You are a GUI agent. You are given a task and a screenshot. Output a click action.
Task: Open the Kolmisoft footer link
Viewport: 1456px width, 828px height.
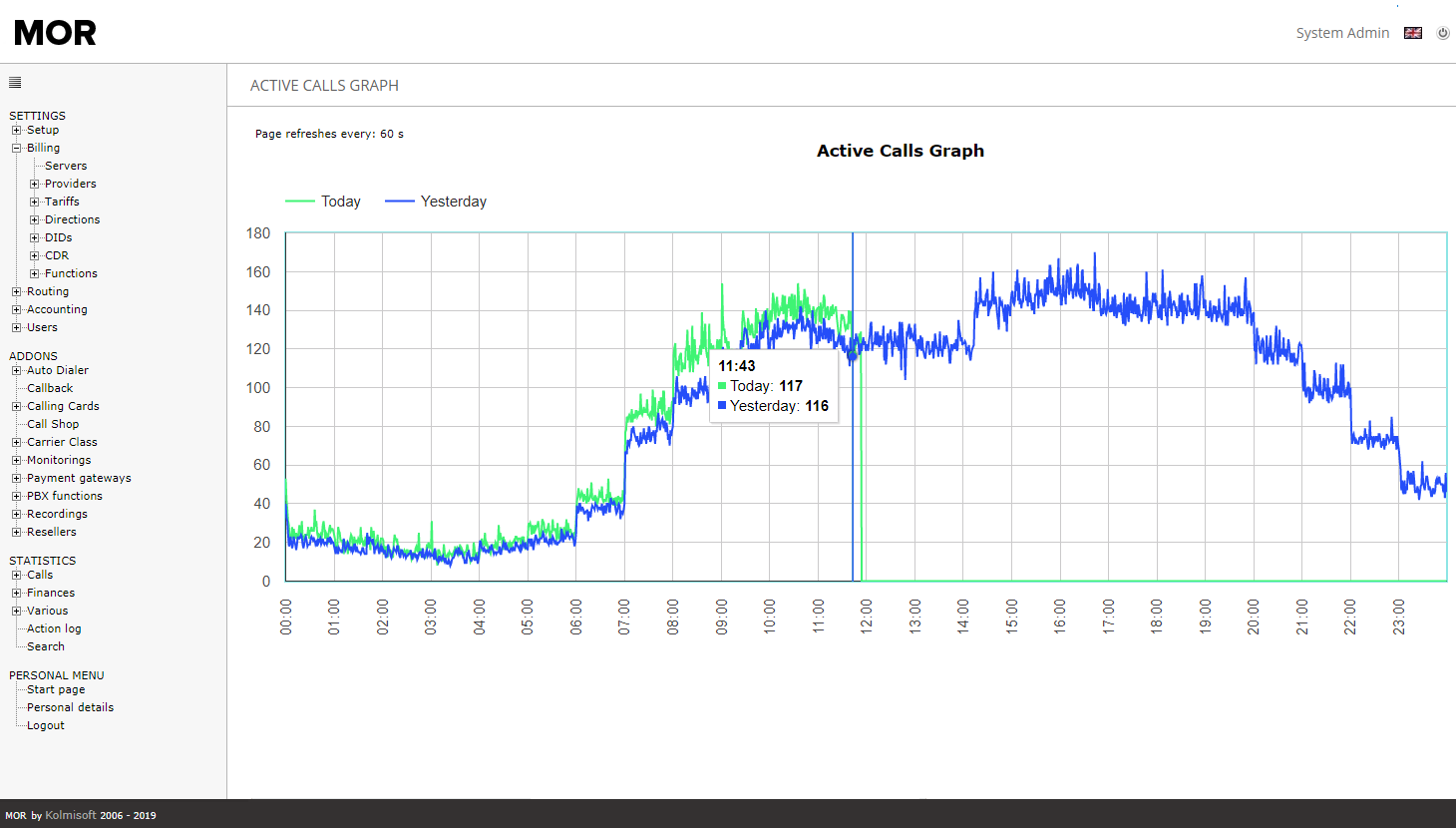71,815
